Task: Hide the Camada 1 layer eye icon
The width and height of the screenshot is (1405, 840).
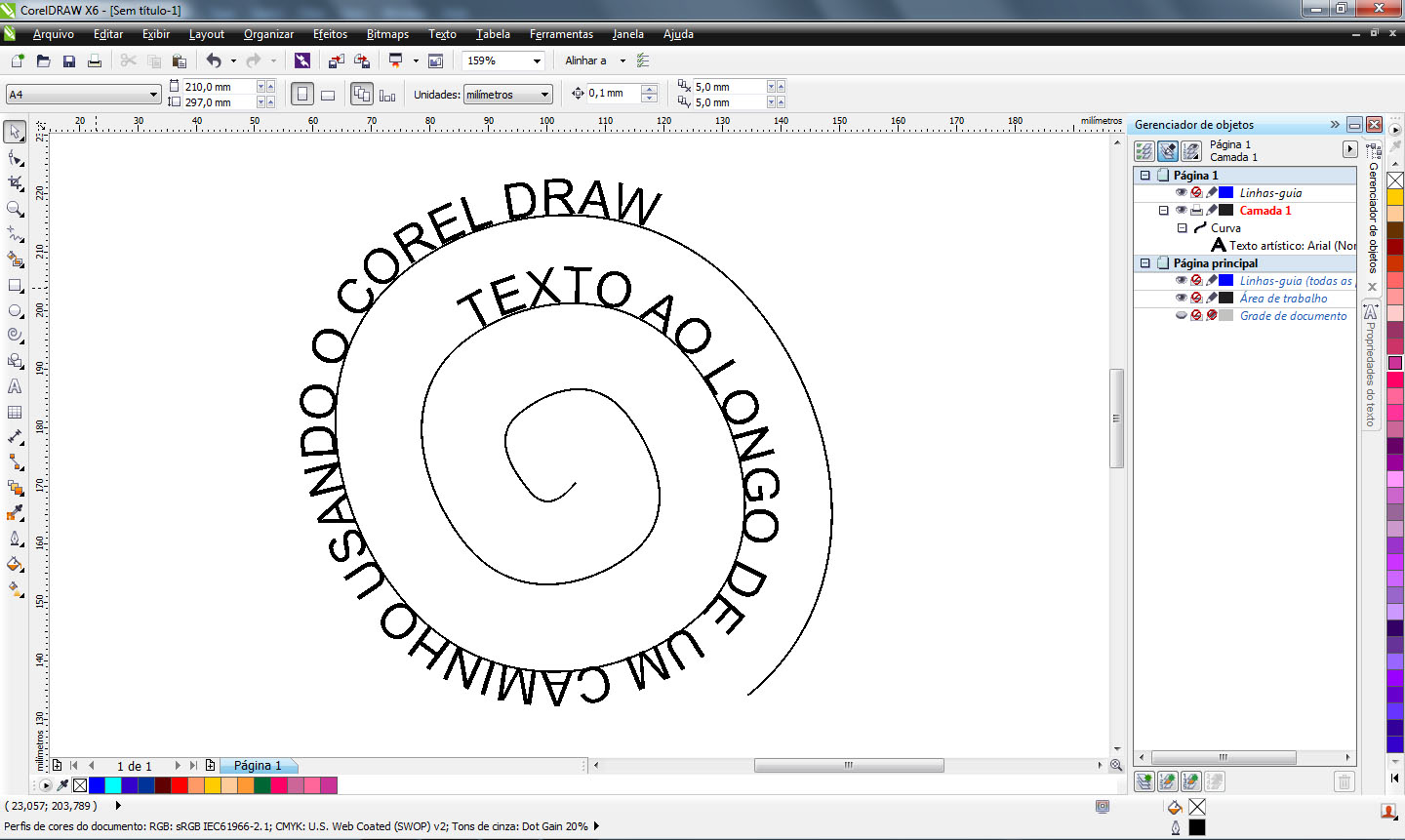Action: point(1181,211)
